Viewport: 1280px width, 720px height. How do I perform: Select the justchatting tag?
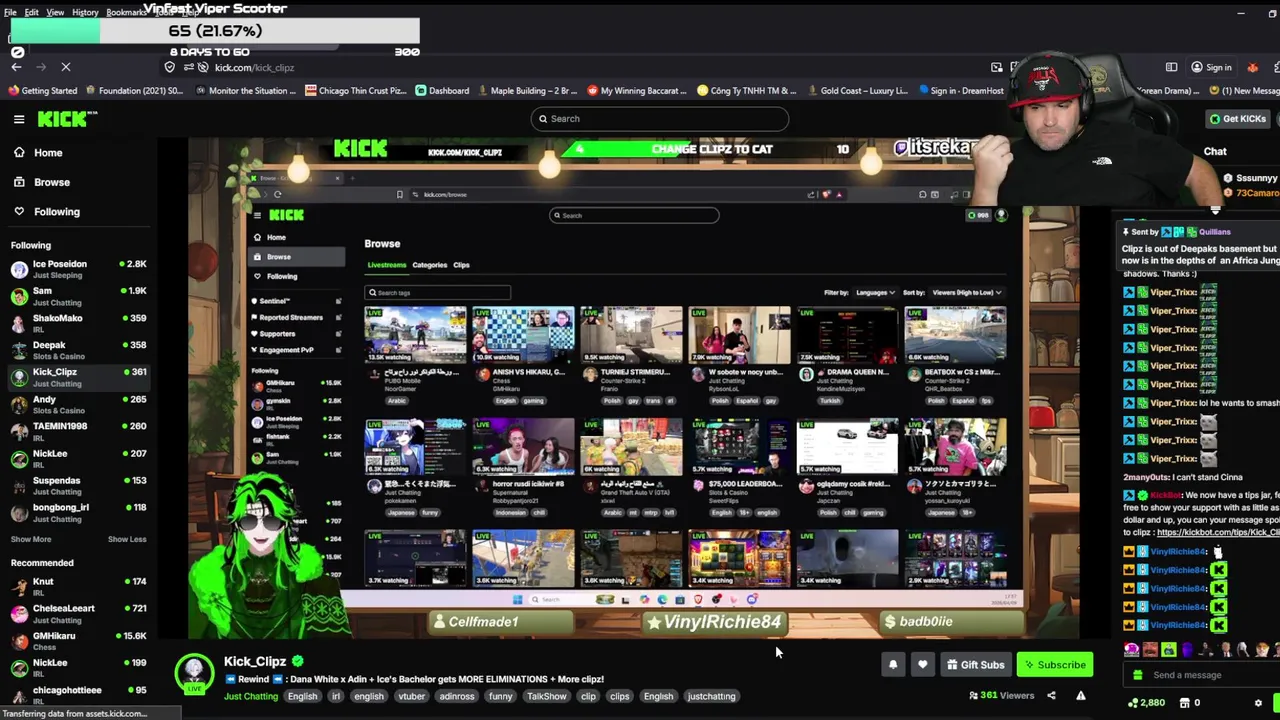(711, 697)
